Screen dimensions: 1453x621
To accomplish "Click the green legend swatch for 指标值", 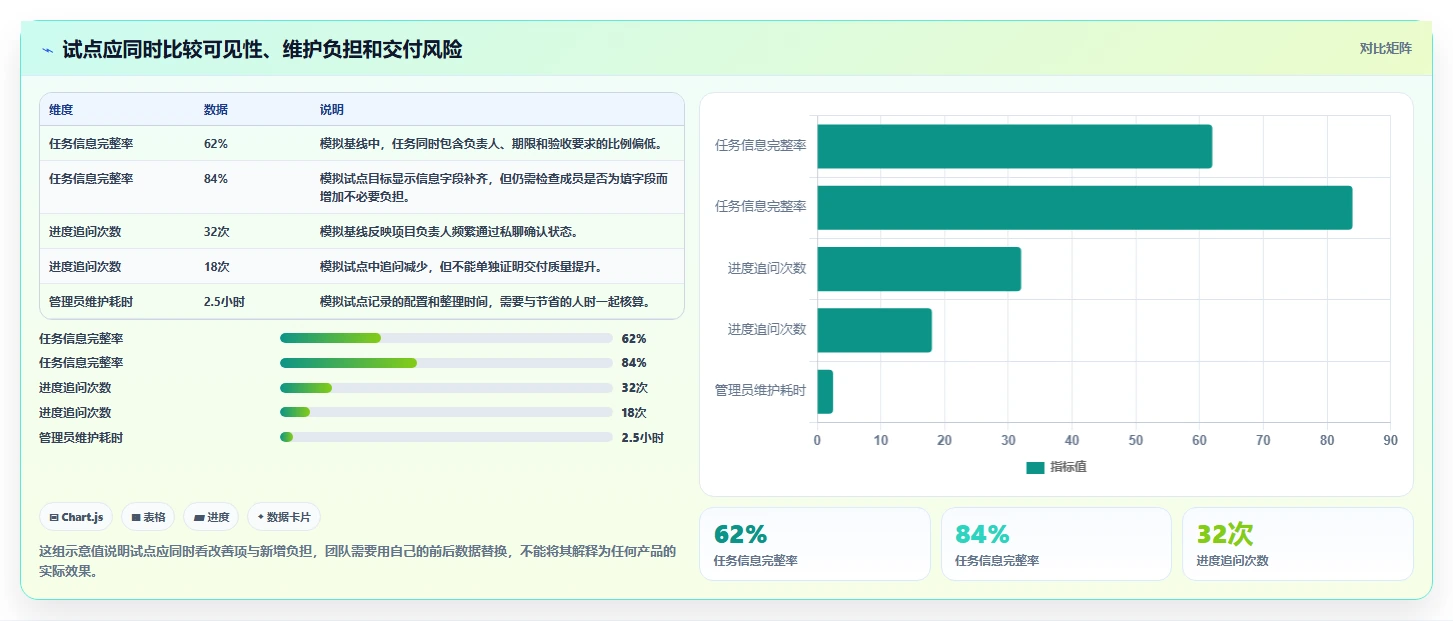I will coord(1035,468).
